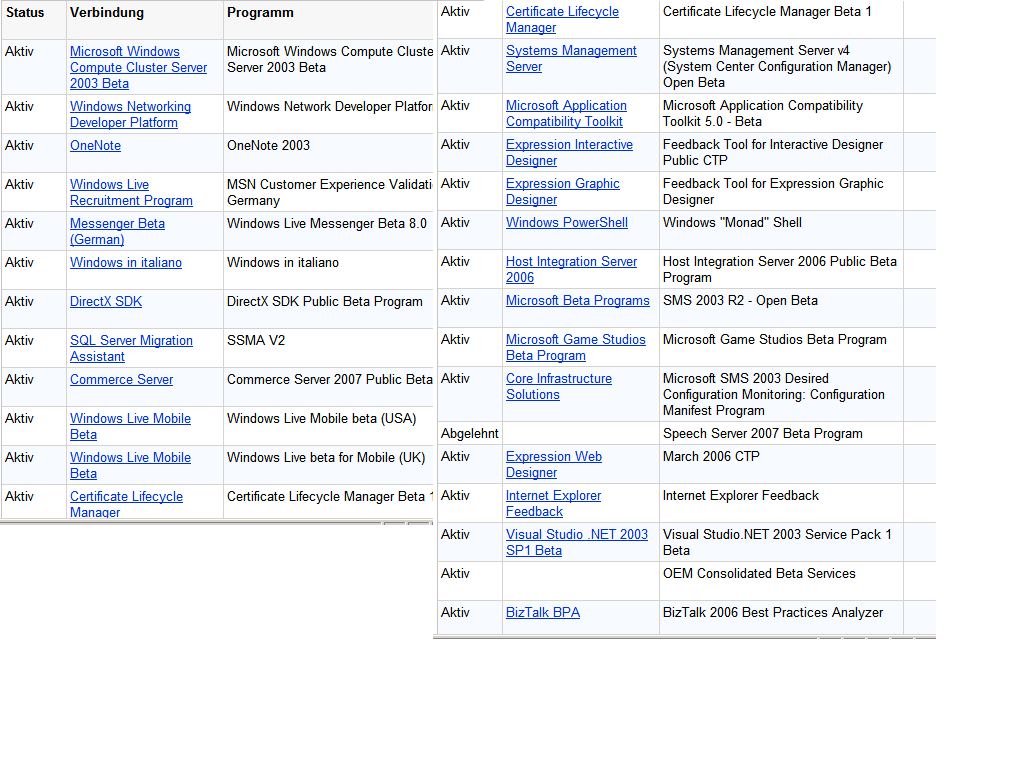
Task: Click the Commerce Server link
Action: point(121,379)
